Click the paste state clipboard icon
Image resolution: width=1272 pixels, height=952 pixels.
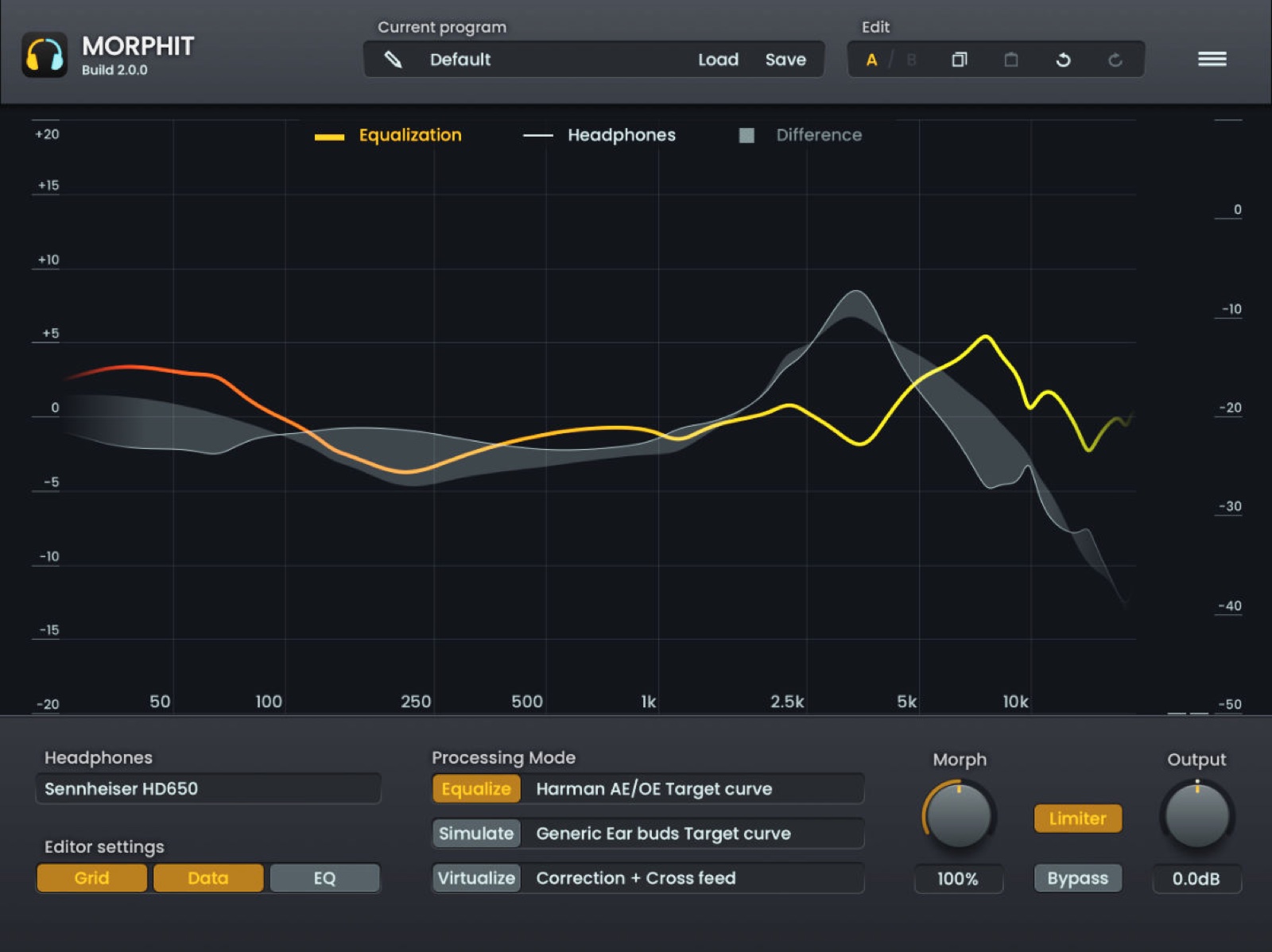pyautogui.click(x=1011, y=60)
